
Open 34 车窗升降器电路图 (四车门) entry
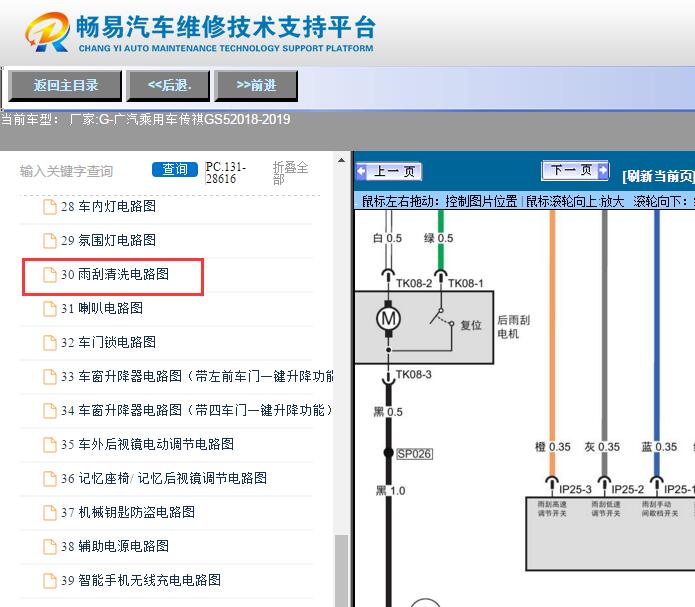196,411
